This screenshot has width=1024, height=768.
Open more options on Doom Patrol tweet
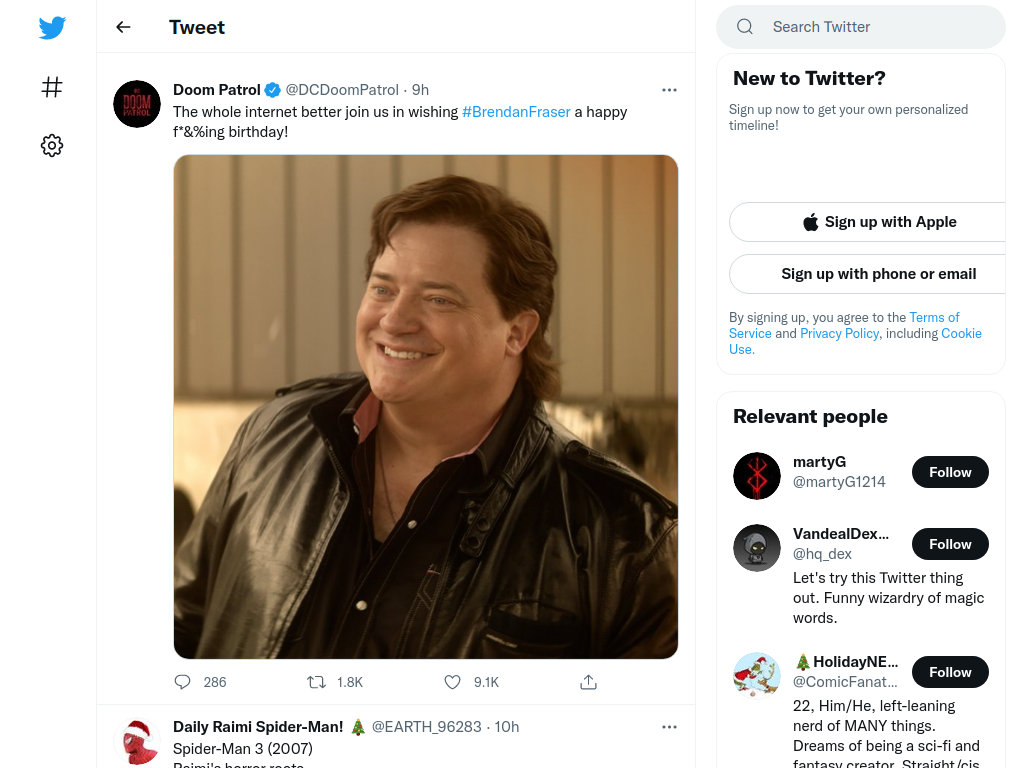[669, 89]
